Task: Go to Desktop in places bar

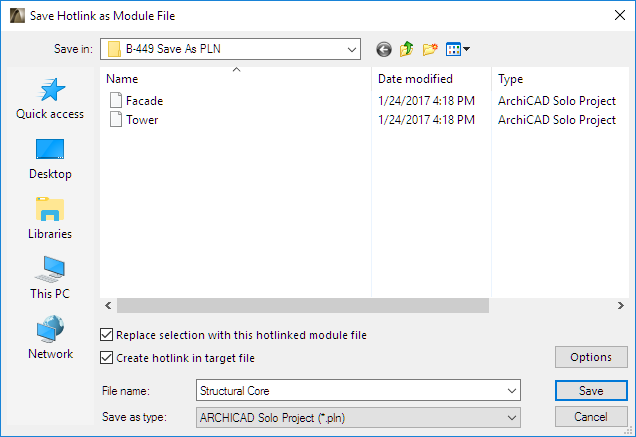Action: [50, 160]
